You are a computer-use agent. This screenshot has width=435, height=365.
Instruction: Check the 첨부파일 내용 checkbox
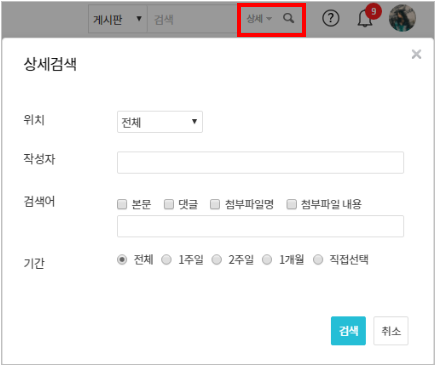point(292,204)
